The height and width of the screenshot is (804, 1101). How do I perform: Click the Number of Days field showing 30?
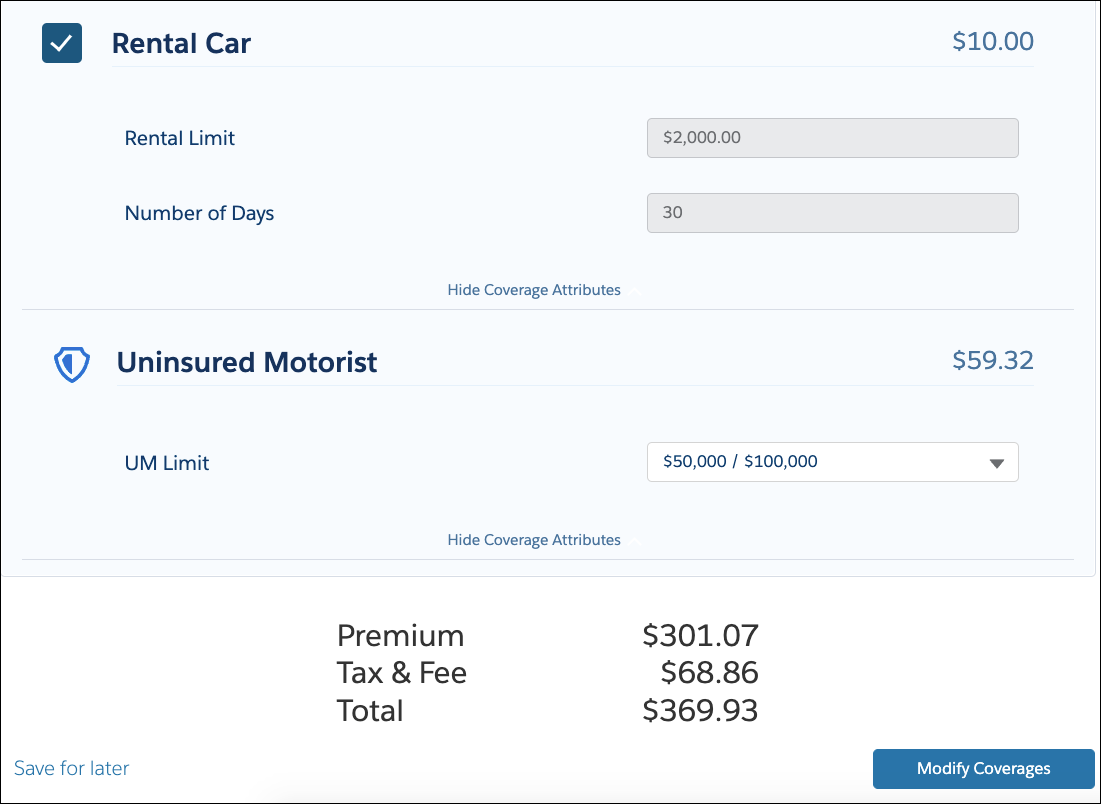tap(833, 212)
